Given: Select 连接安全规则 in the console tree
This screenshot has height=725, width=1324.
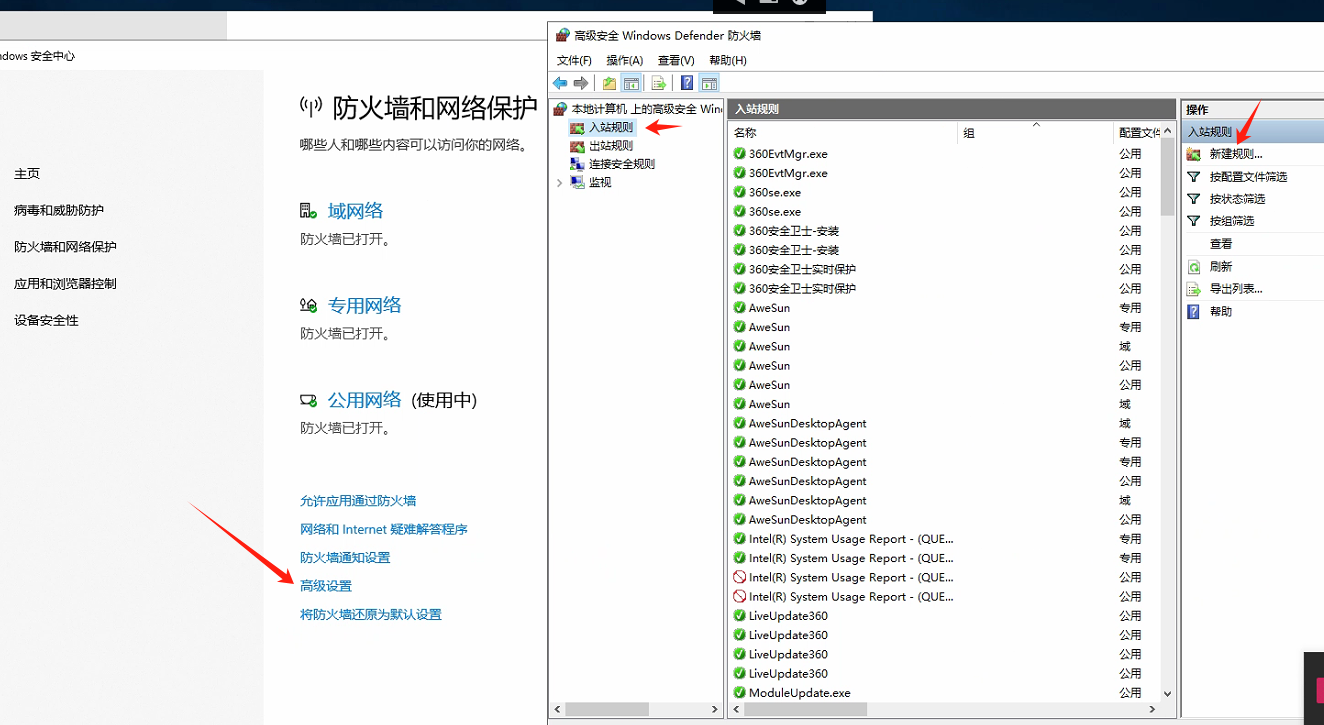Looking at the screenshot, I should [622, 164].
